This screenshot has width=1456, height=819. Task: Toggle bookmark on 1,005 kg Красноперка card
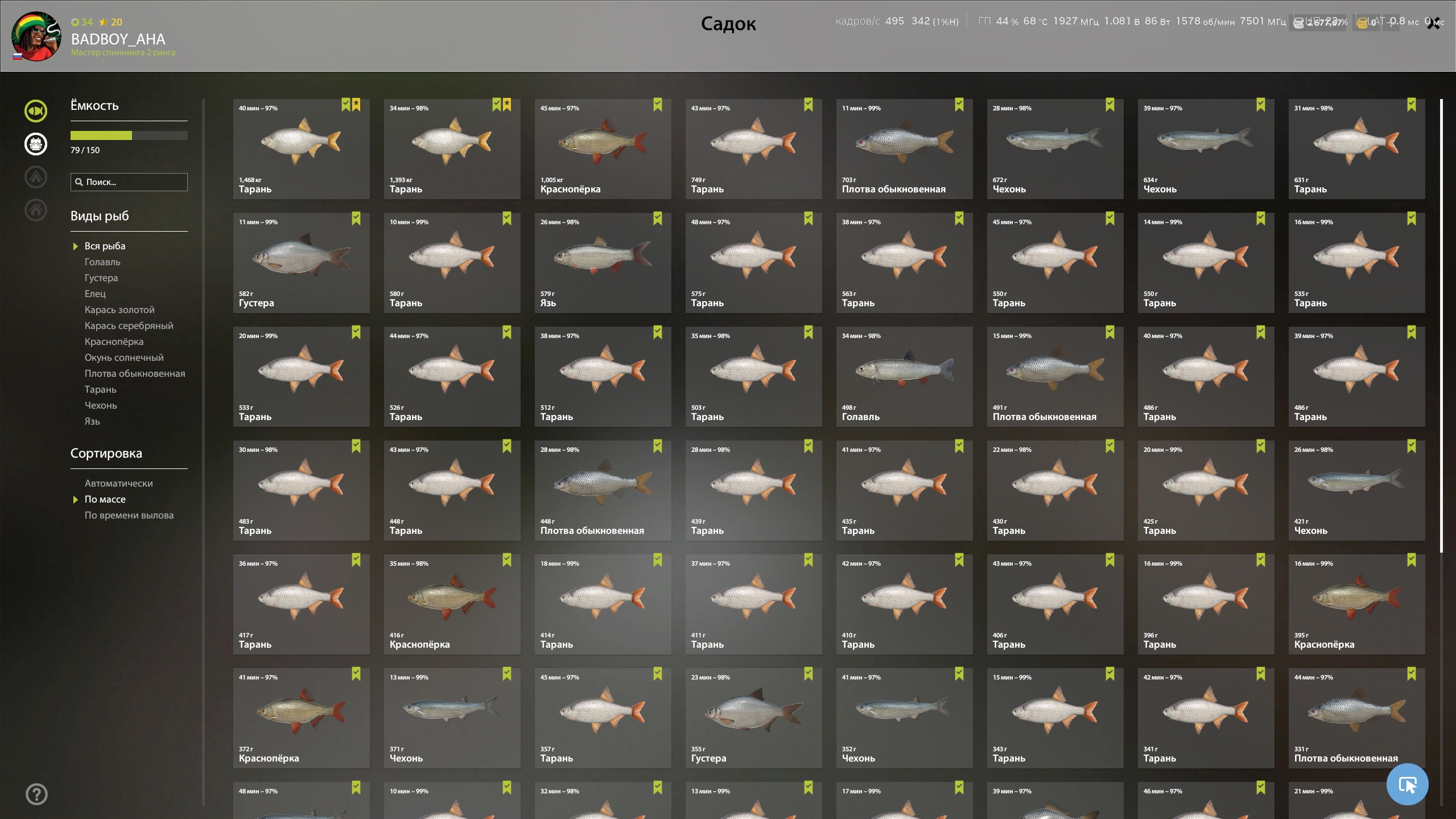tap(658, 105)
